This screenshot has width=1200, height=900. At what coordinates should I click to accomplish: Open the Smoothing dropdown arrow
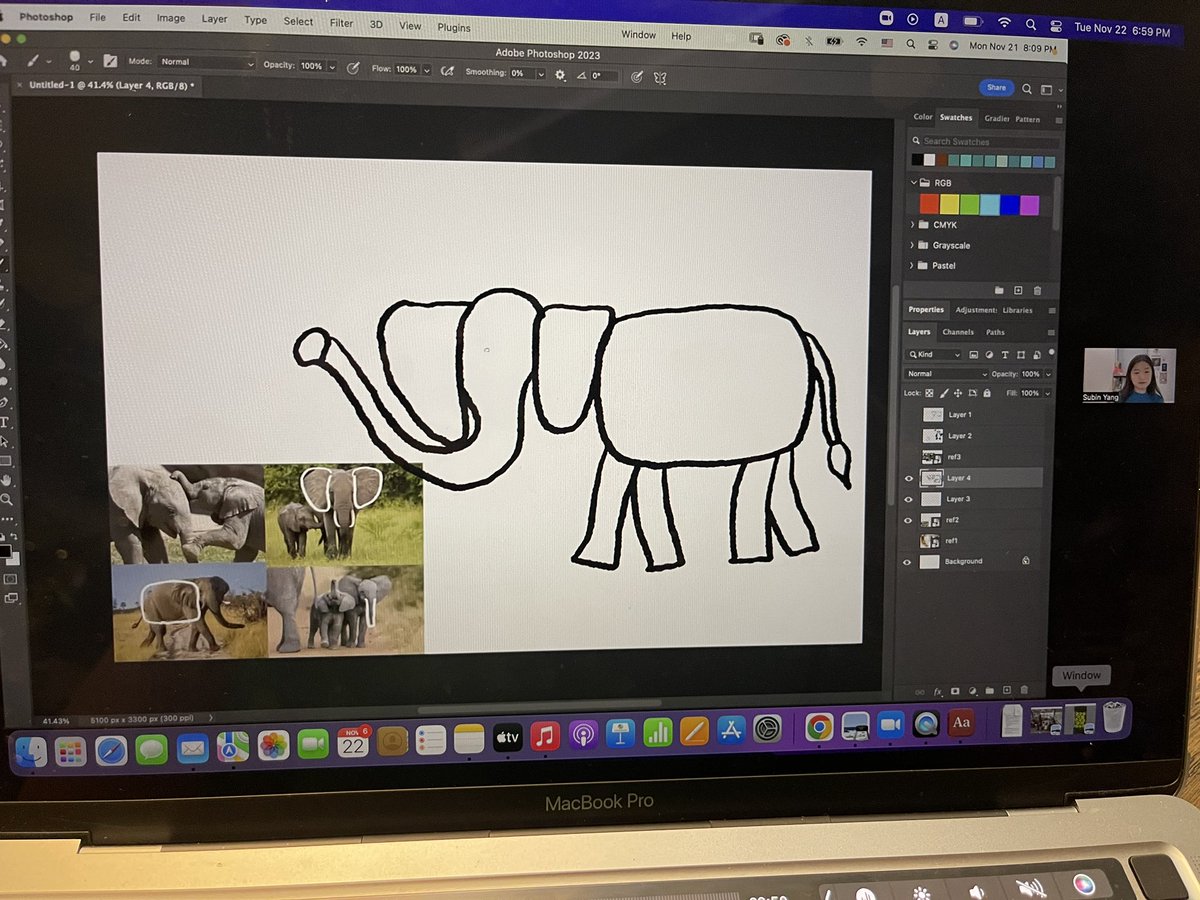[x=541, y=74]
